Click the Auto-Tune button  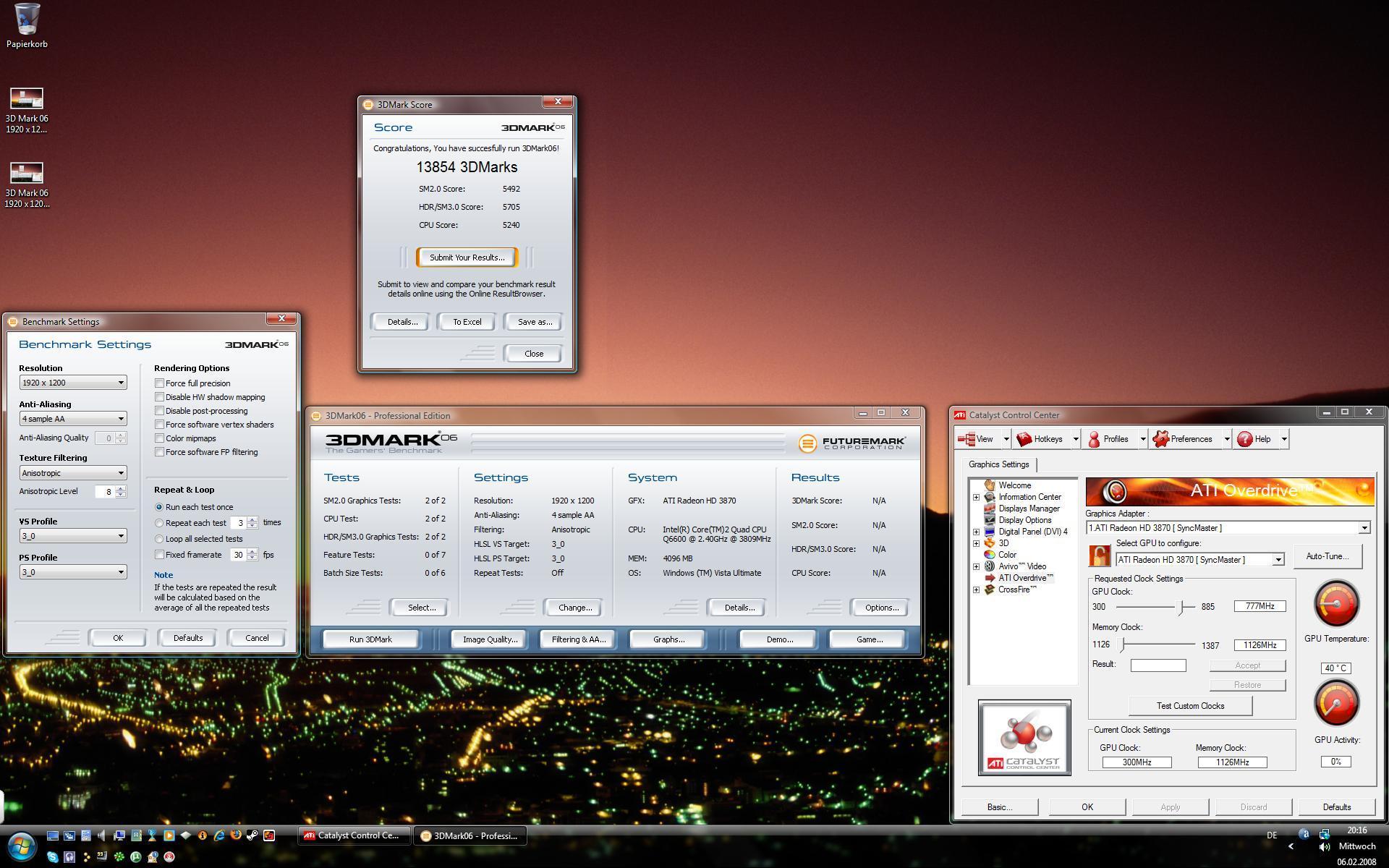[x=1327, y=556]
